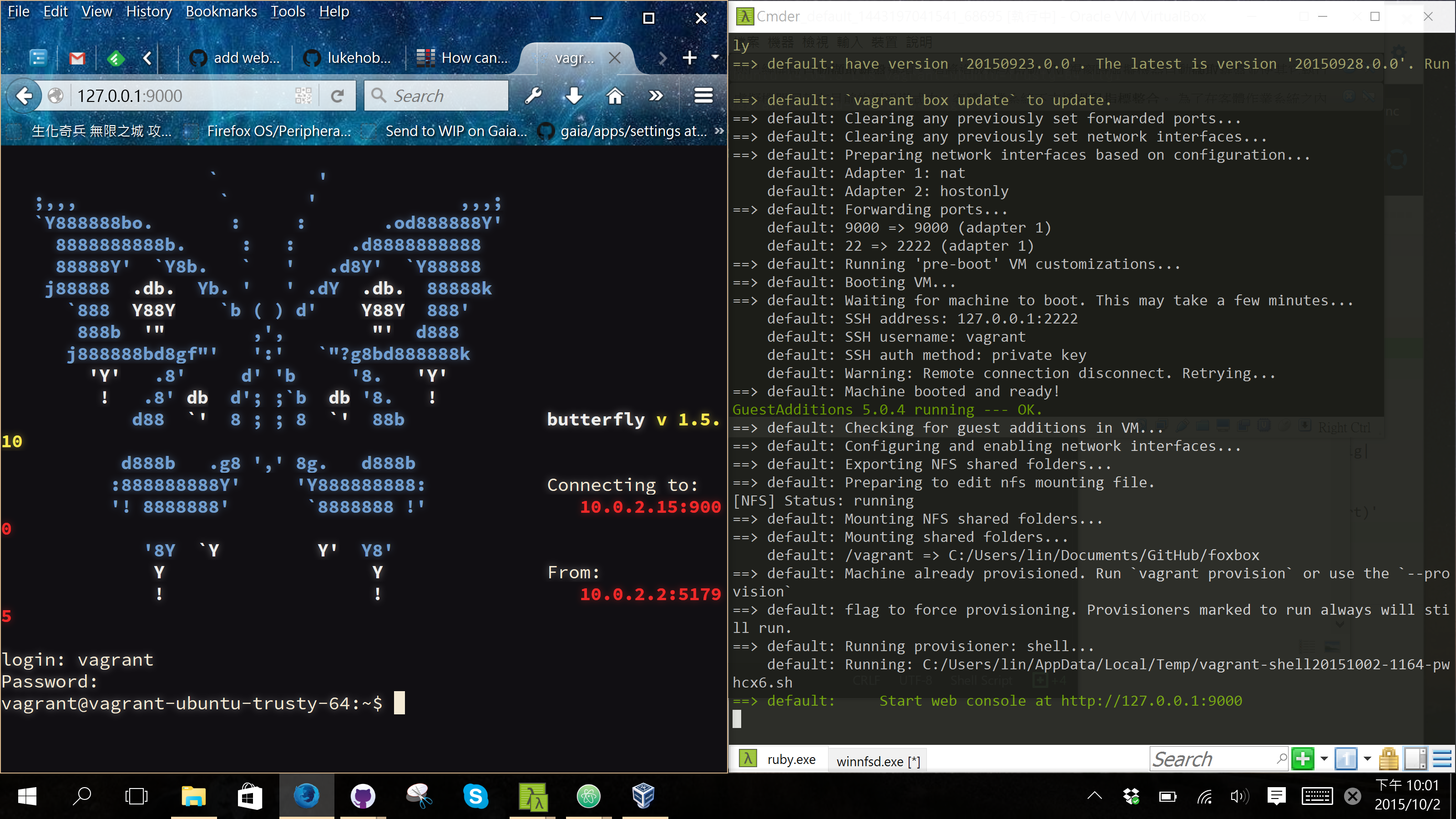The width and height of the screenshot is (1456, 819).
Task: Select the 'vagr...' browser tab
Action: click(575, 57)
